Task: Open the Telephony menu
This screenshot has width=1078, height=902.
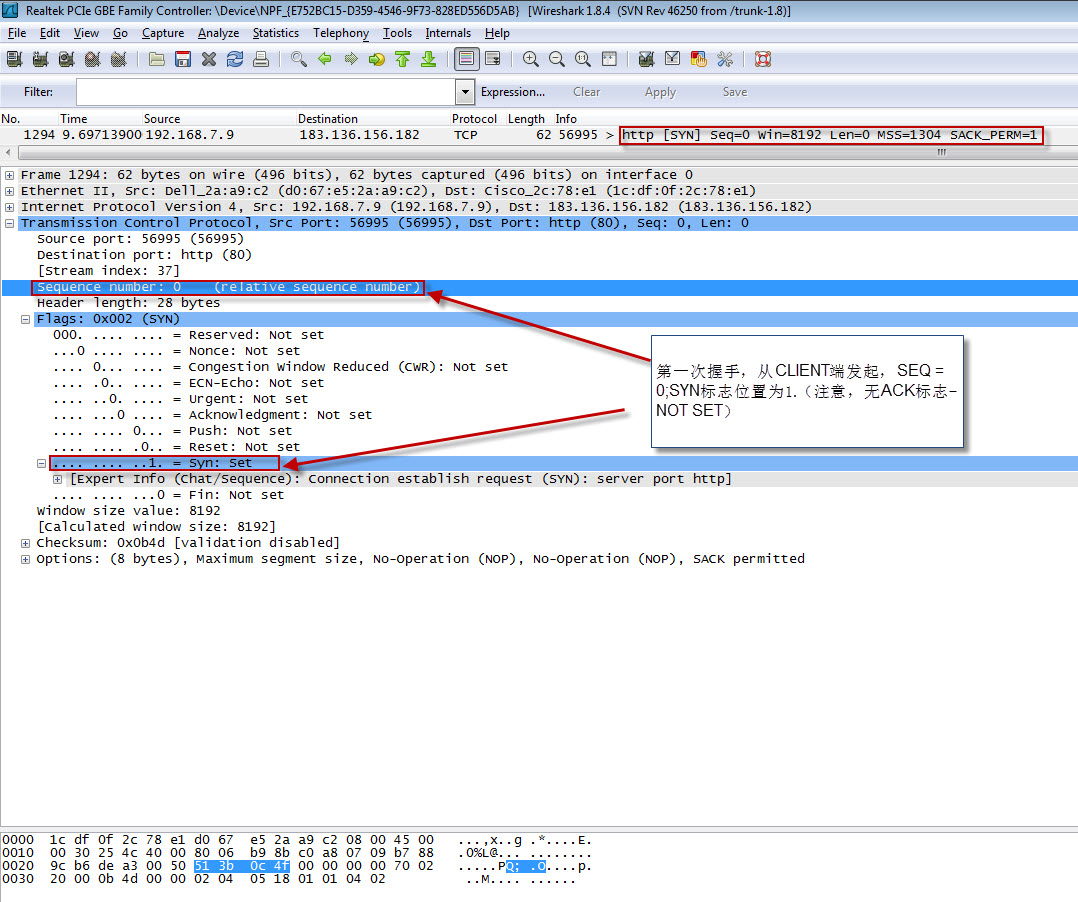Action: (341, 33)
